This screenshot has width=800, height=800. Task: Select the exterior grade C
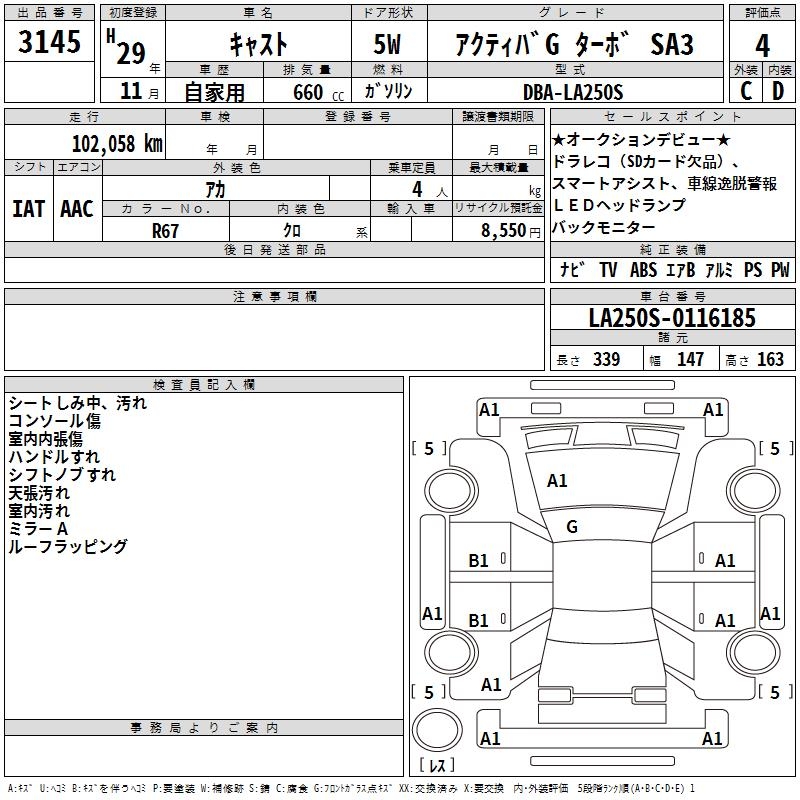(746, 91)
